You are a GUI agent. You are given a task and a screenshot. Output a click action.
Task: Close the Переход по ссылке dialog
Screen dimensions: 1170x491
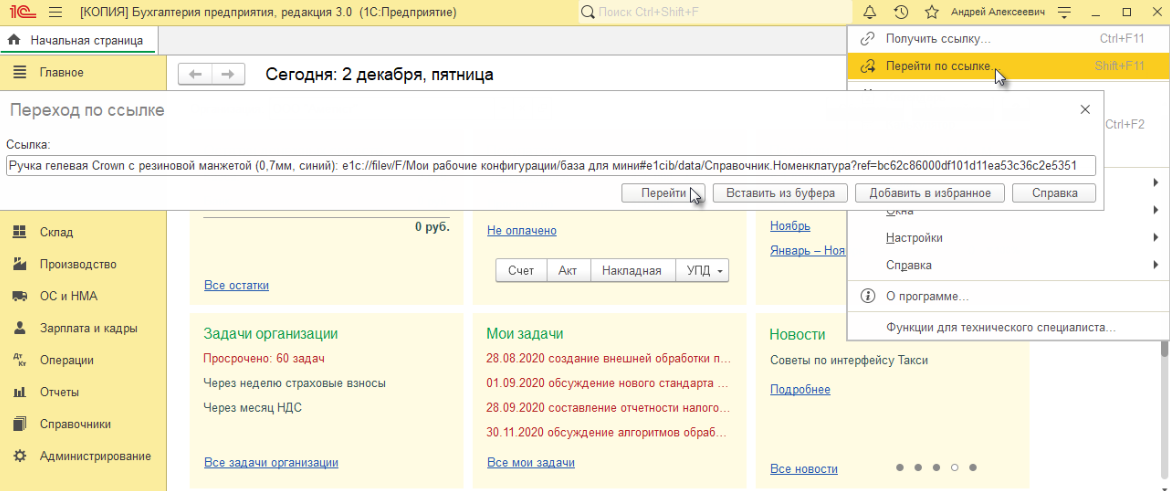[1085, 109]
